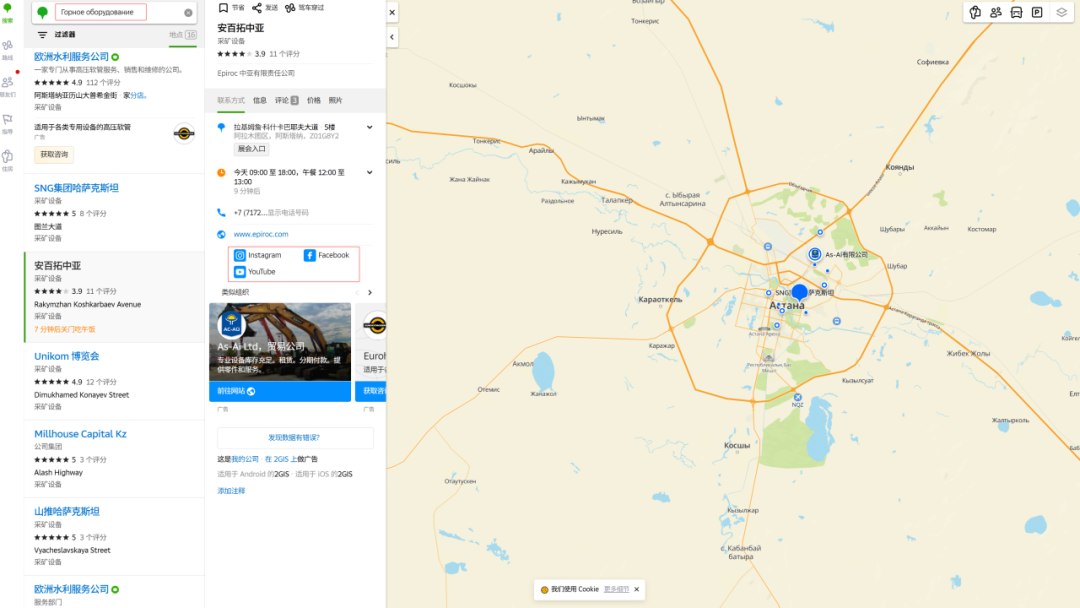Click the 分店 branches link
This screenshot has height=608, width=1080.
point(137,95)
